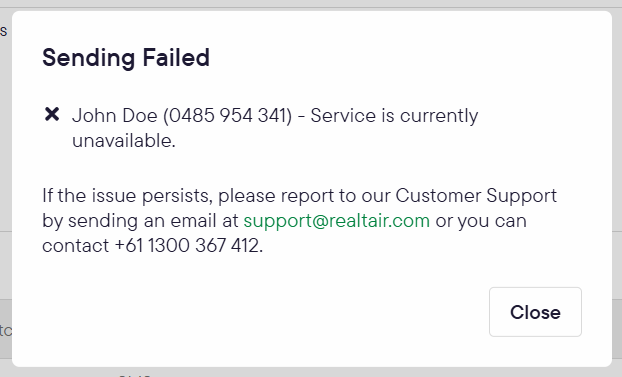Click the Service is currently unavailable message
This screenshot has height=377, width=622.
[x=275, y=128]
